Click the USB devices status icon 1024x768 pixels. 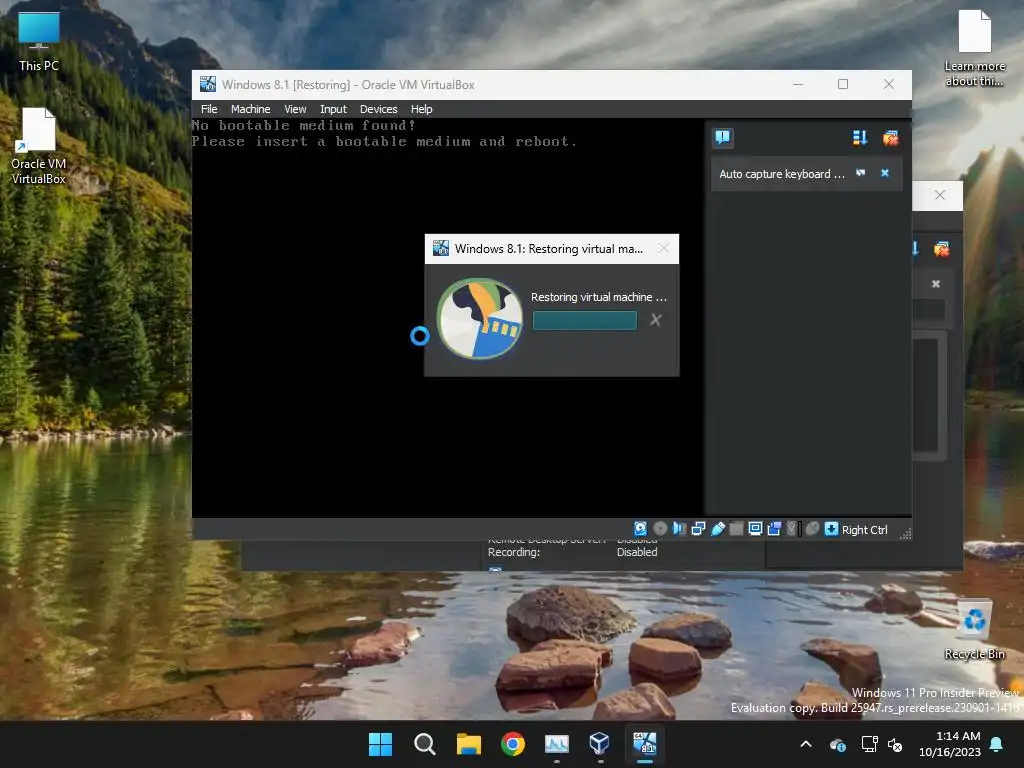point(718,528)
